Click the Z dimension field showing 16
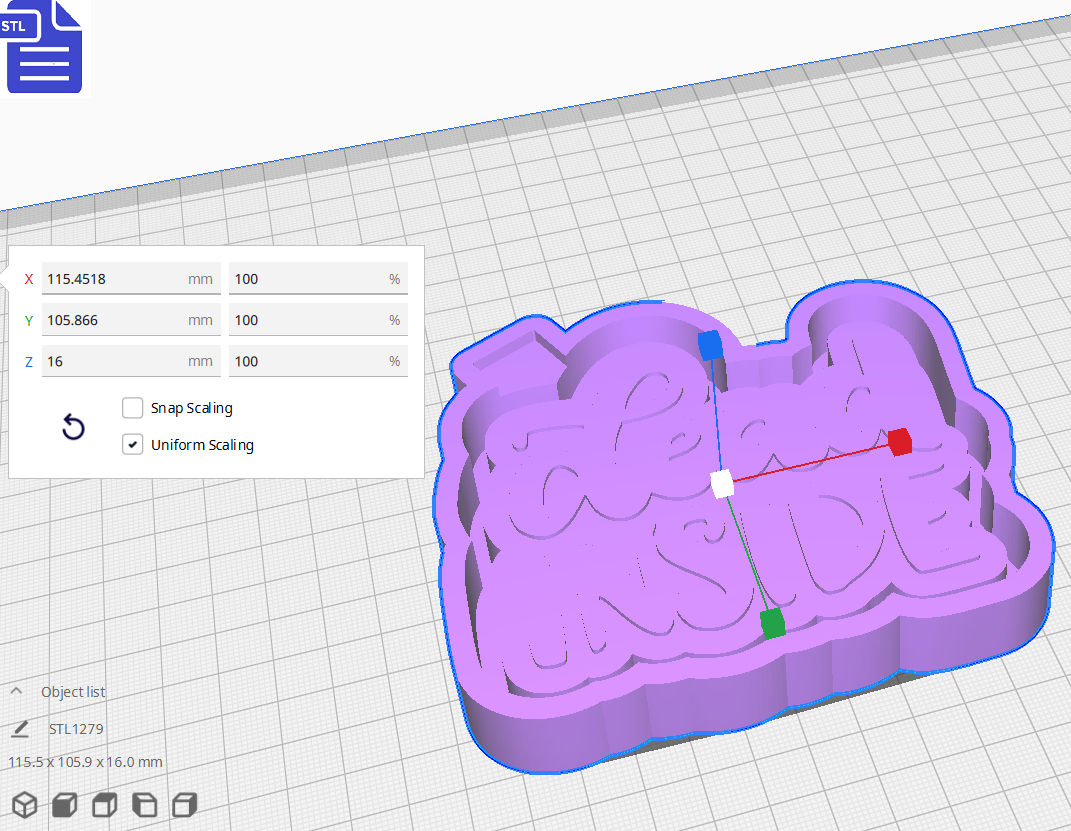This screenshot has height=831, width=1071. pyautogui.click(x=130, y=361)
